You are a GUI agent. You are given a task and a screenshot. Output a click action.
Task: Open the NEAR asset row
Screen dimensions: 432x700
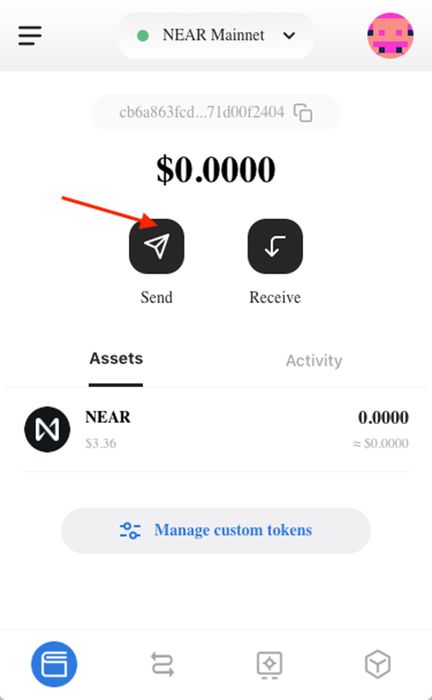[216, 429]
